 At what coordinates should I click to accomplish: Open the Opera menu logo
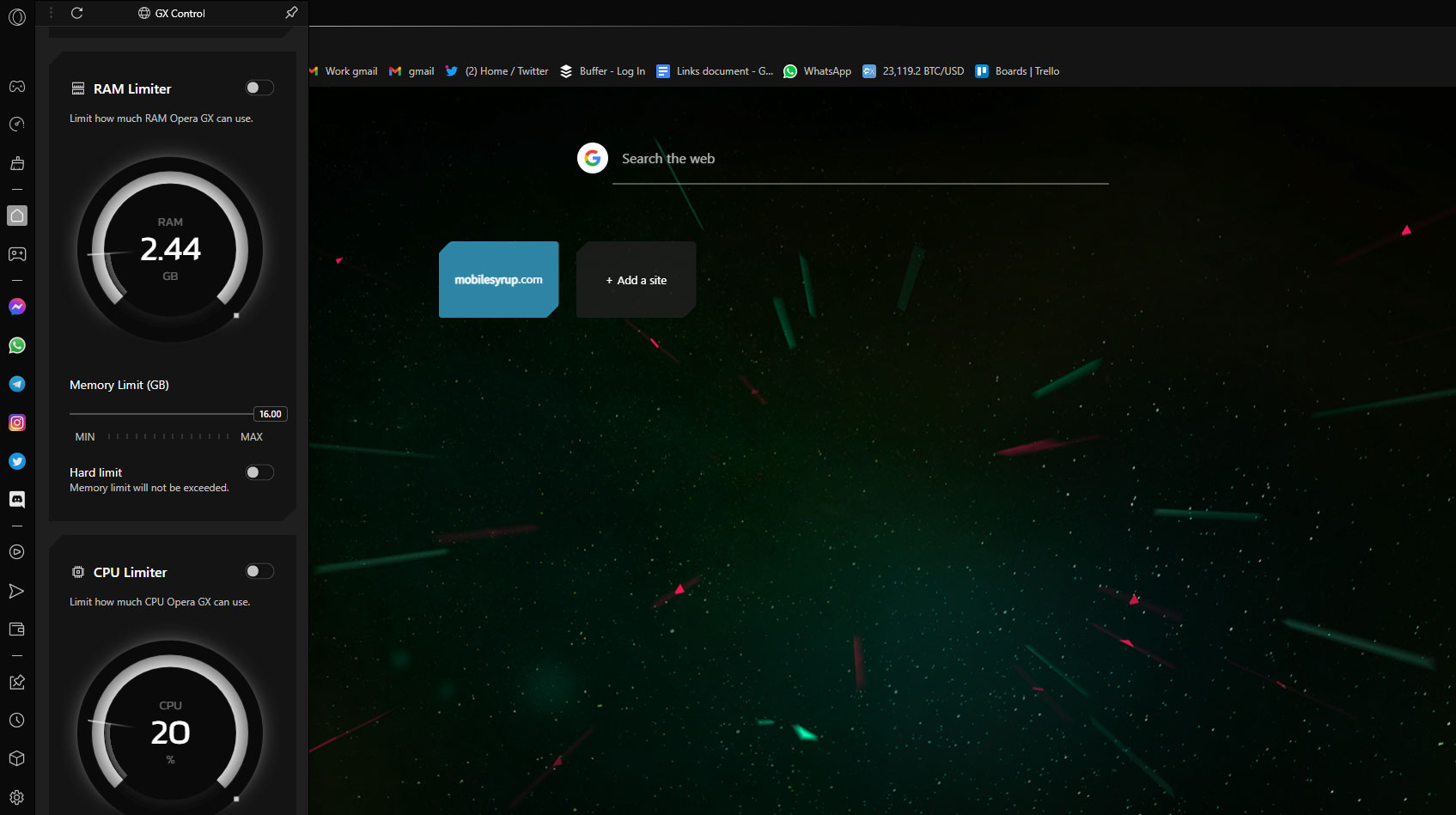[17, 16]
